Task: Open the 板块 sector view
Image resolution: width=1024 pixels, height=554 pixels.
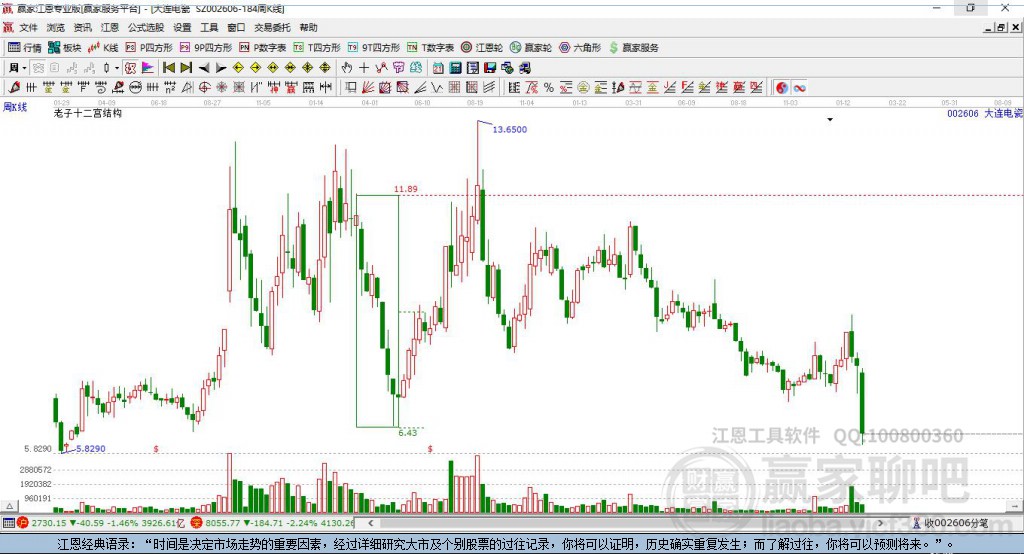Action: (x=64, y=48)
